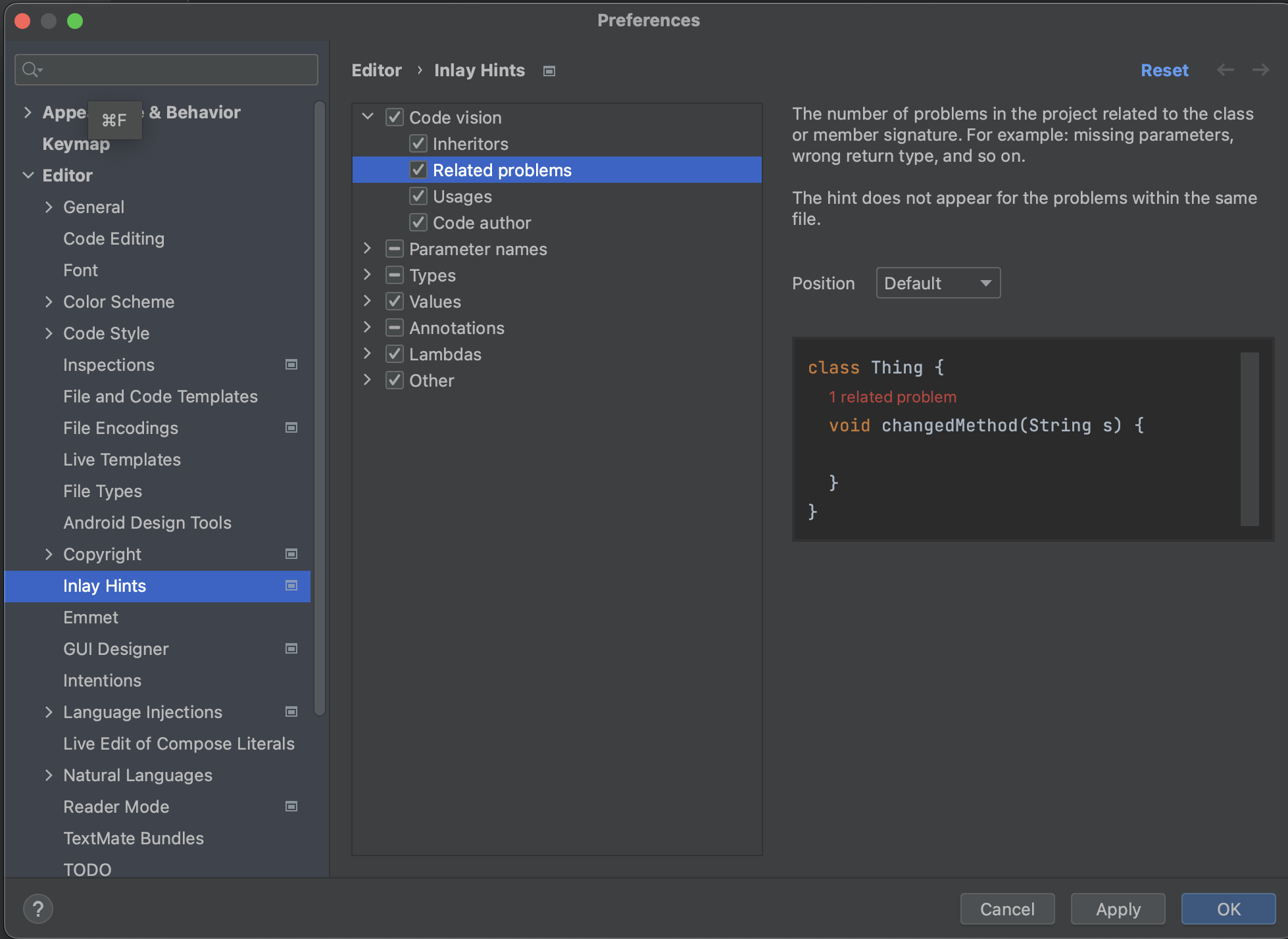Expand the Code Style node

pos(49,333)
